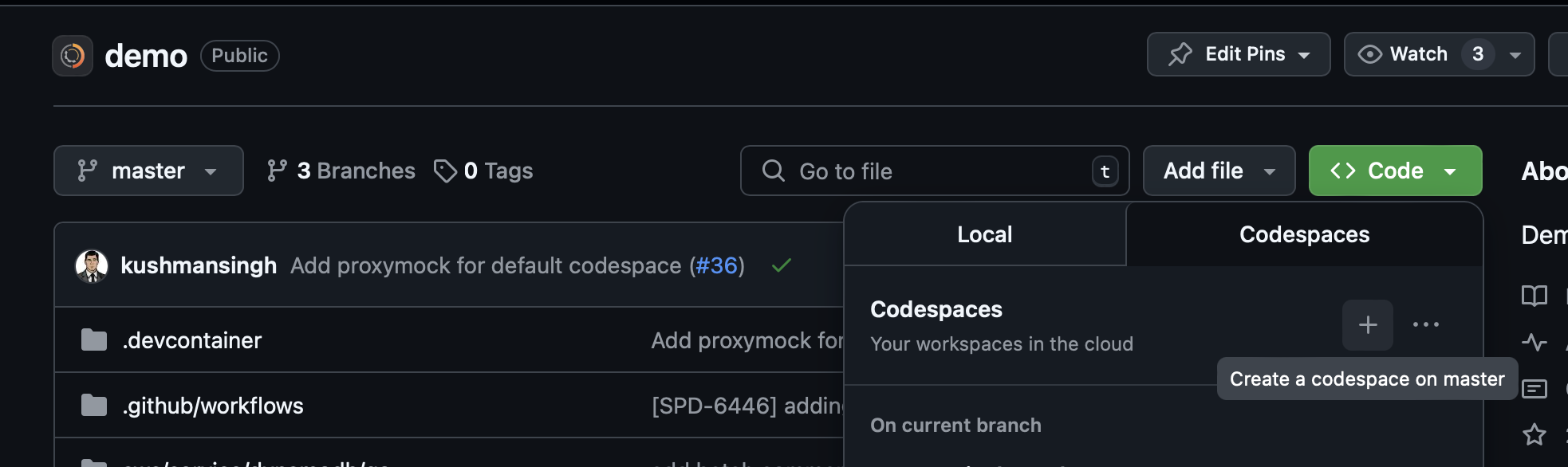Click the Activity pulse icon in sidebar

[x=1535, y=343]
